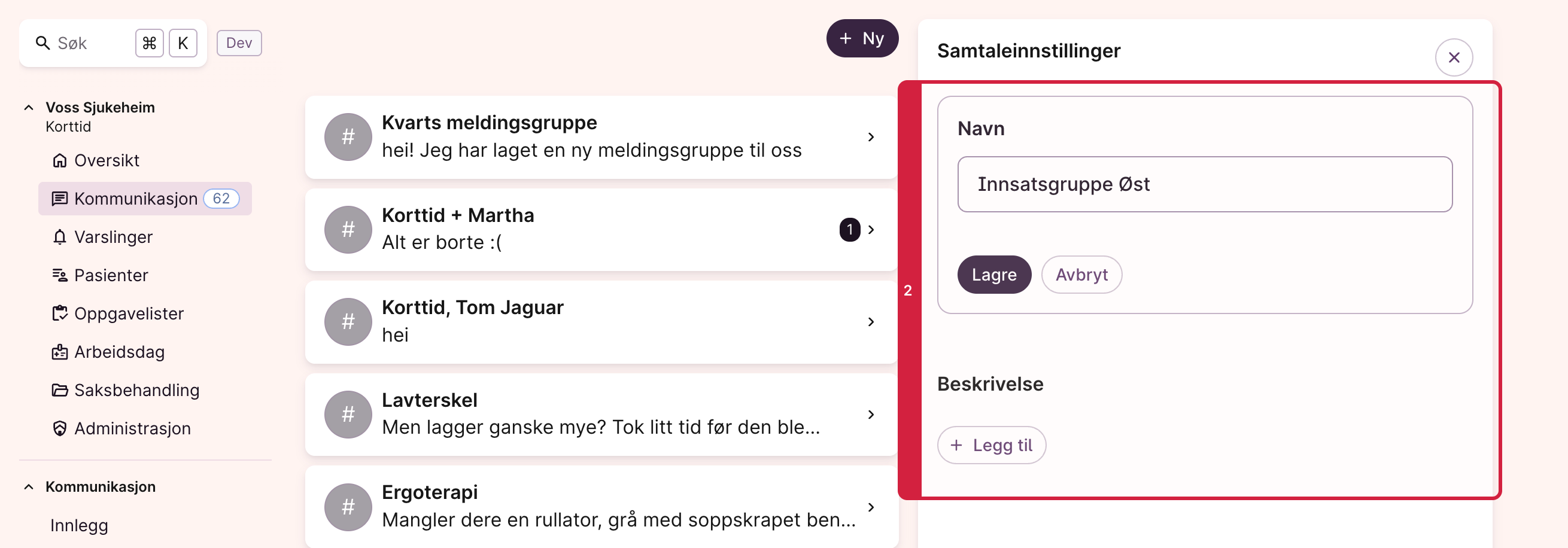Create new conversation with Ny button

(x=862, y=38)
